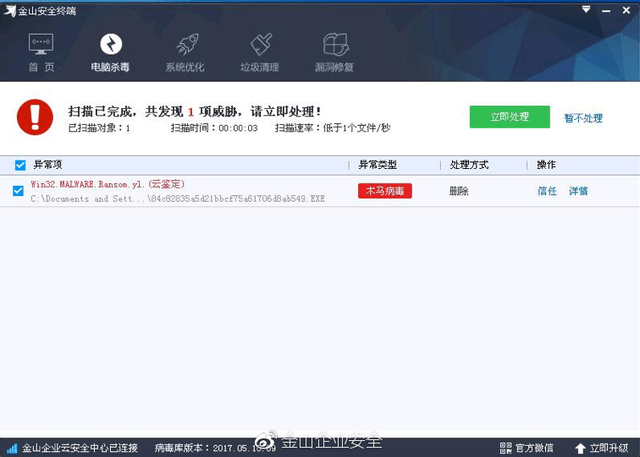Click the 立即升级 upgrade link text

(609, 448)
